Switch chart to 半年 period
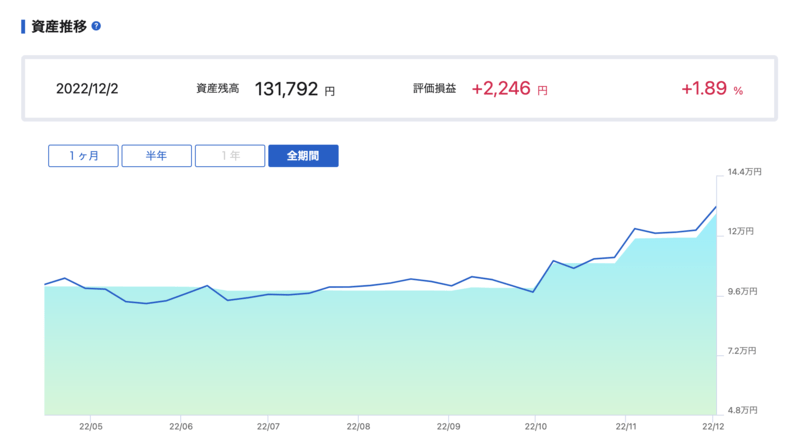The image size is (800, 446). (157, 156)
